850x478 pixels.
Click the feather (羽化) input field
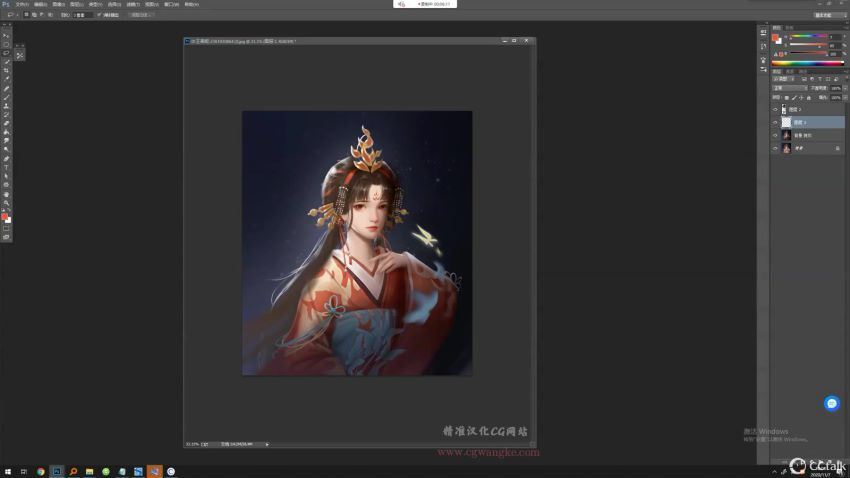click(82, 15)
